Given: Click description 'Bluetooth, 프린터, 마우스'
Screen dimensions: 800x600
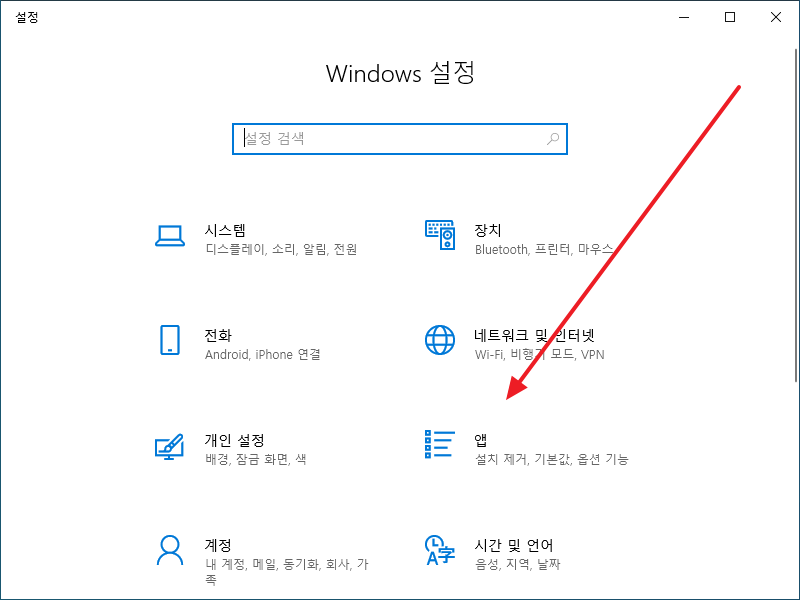Looking at the screenshot, I should (544, 249).
